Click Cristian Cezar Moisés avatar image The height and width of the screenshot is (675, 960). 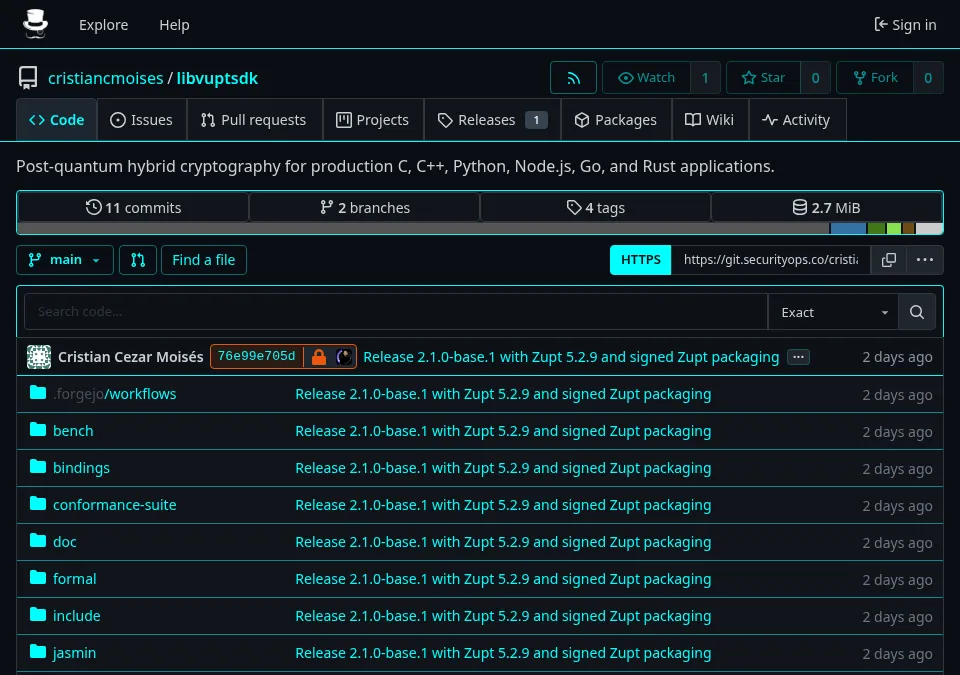pyautogui.click(x=39, y=357)
